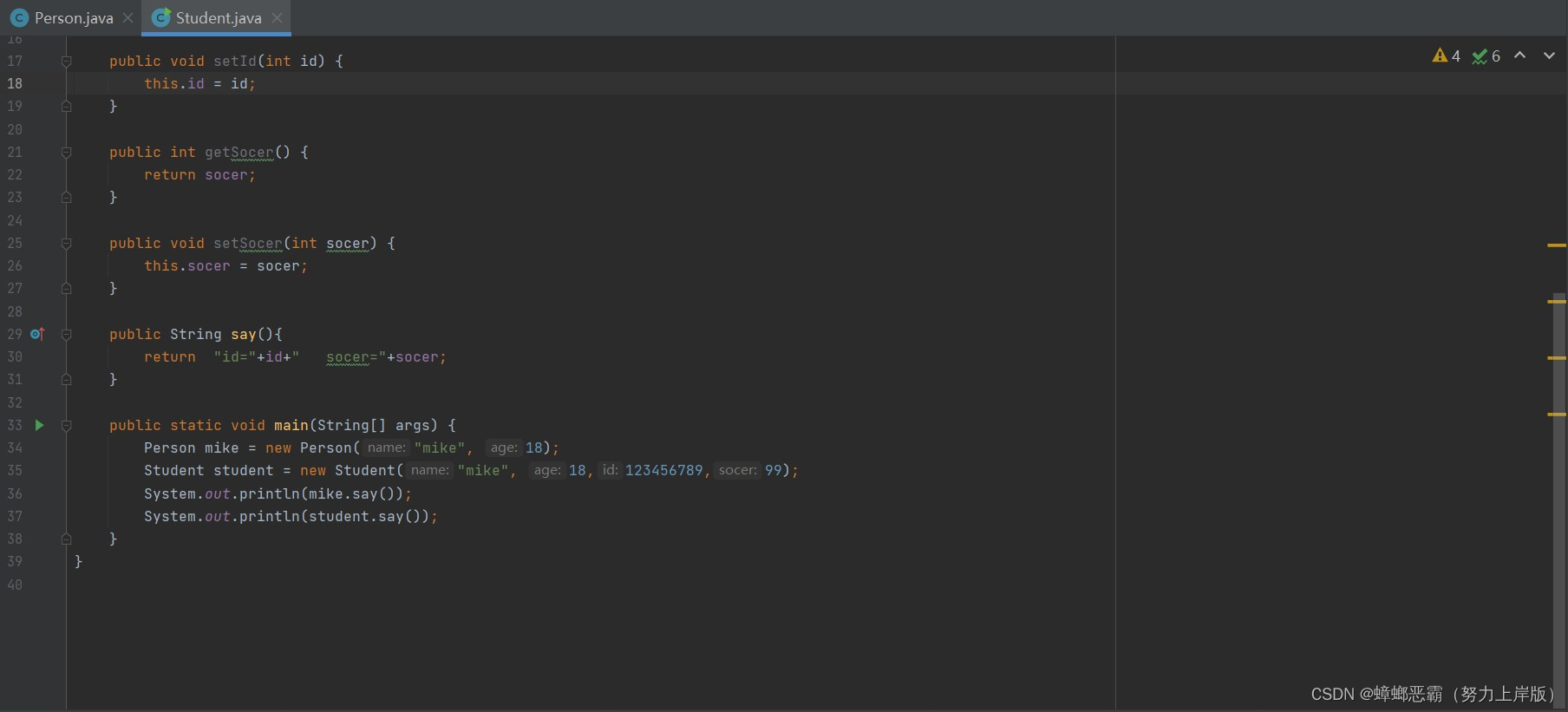Viewport: 1568px width, 712px height.
Task: Click 'this.socer = socer;' statement
Action: click(225, 265)
